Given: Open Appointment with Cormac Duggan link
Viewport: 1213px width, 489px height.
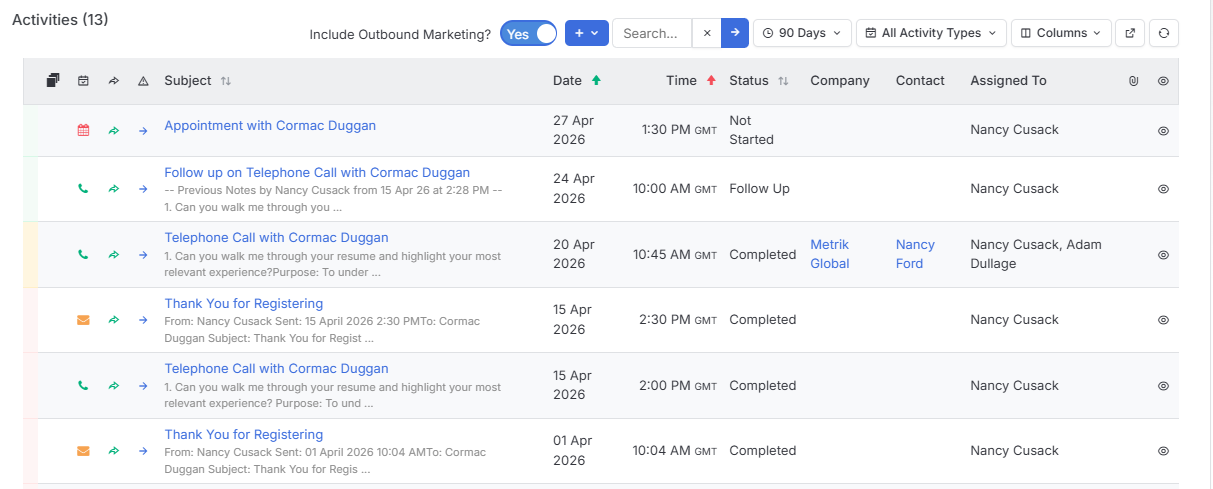Looking at the screenshot, I should [270, 126].
